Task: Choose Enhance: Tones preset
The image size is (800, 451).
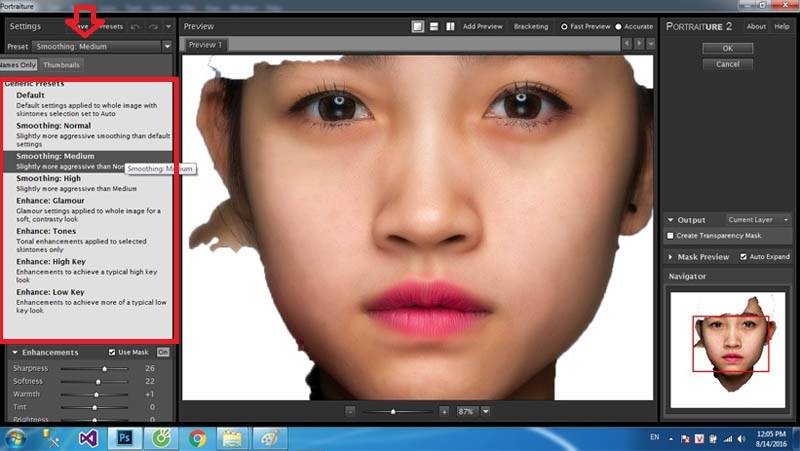Action: tap(87, 240)
